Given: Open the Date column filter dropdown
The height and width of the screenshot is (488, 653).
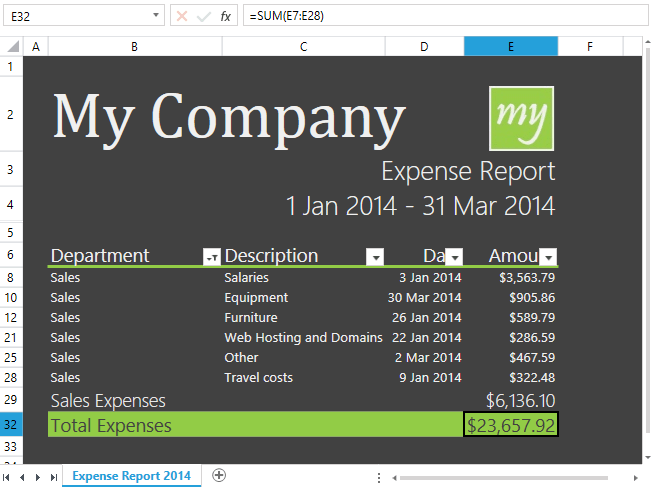Looking at the screenshot, I should [454, 257].
